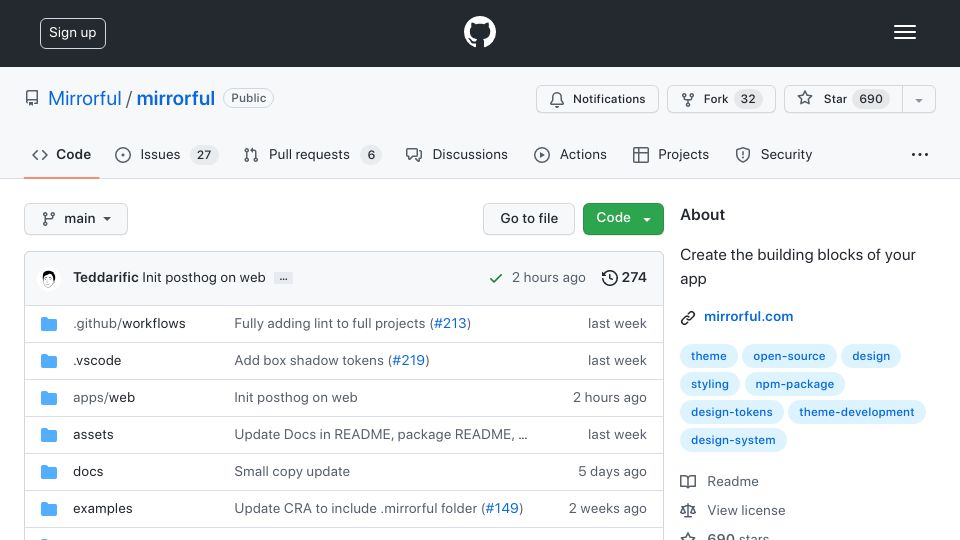
Task: Click Teddarific's avatar image
Action: 49,279
